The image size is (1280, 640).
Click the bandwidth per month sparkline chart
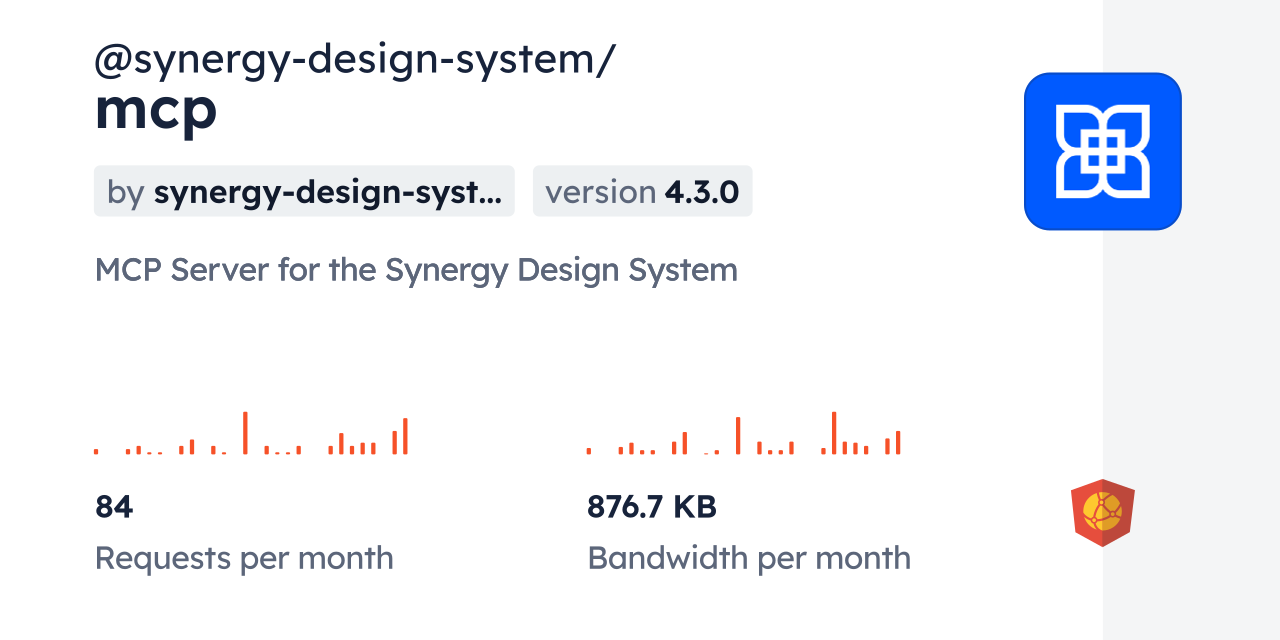pyautogui.click(x=744, y=433)
